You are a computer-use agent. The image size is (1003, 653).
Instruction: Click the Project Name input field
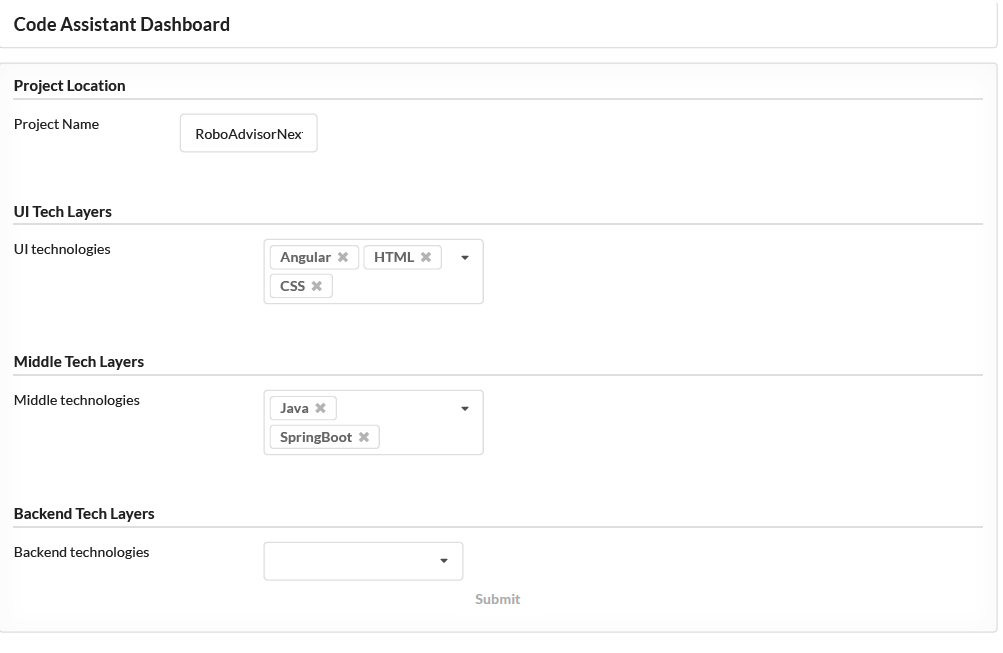[x=249, y=133]
